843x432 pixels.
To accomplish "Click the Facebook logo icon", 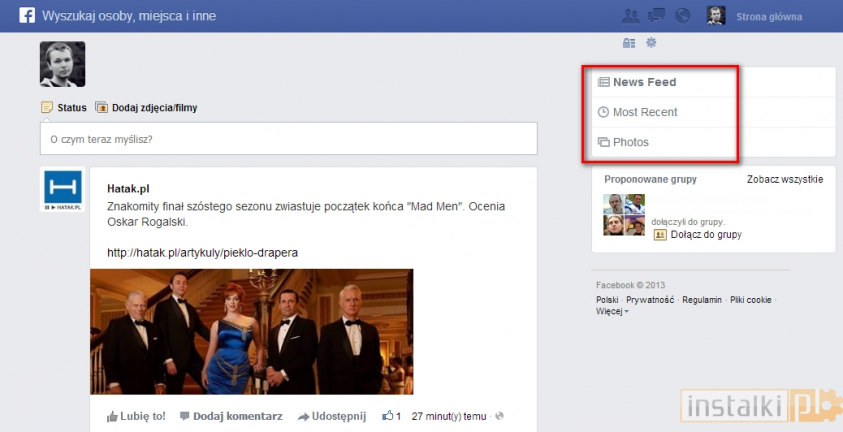I will coord(27,16).
